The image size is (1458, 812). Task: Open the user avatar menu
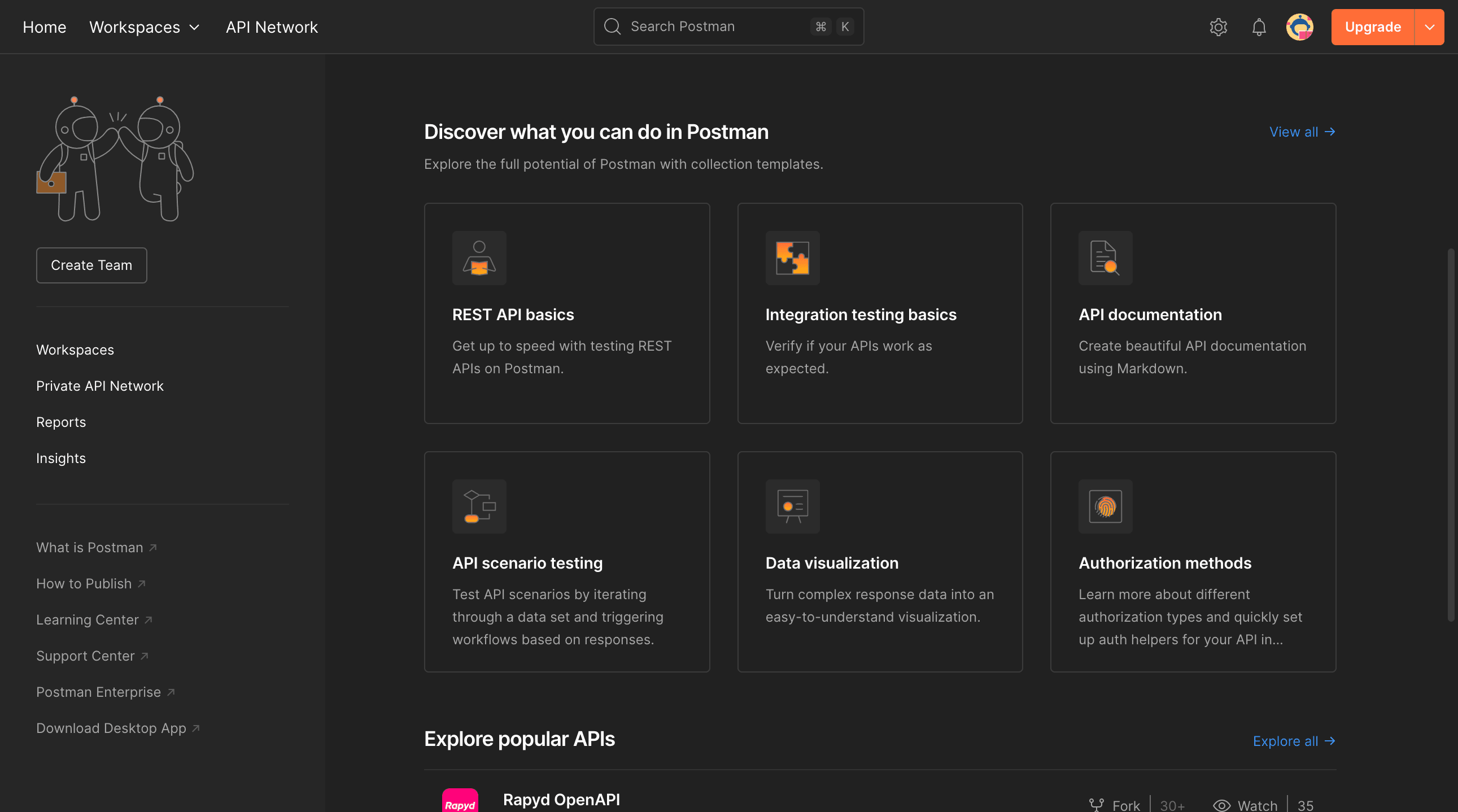(1299, 27)
